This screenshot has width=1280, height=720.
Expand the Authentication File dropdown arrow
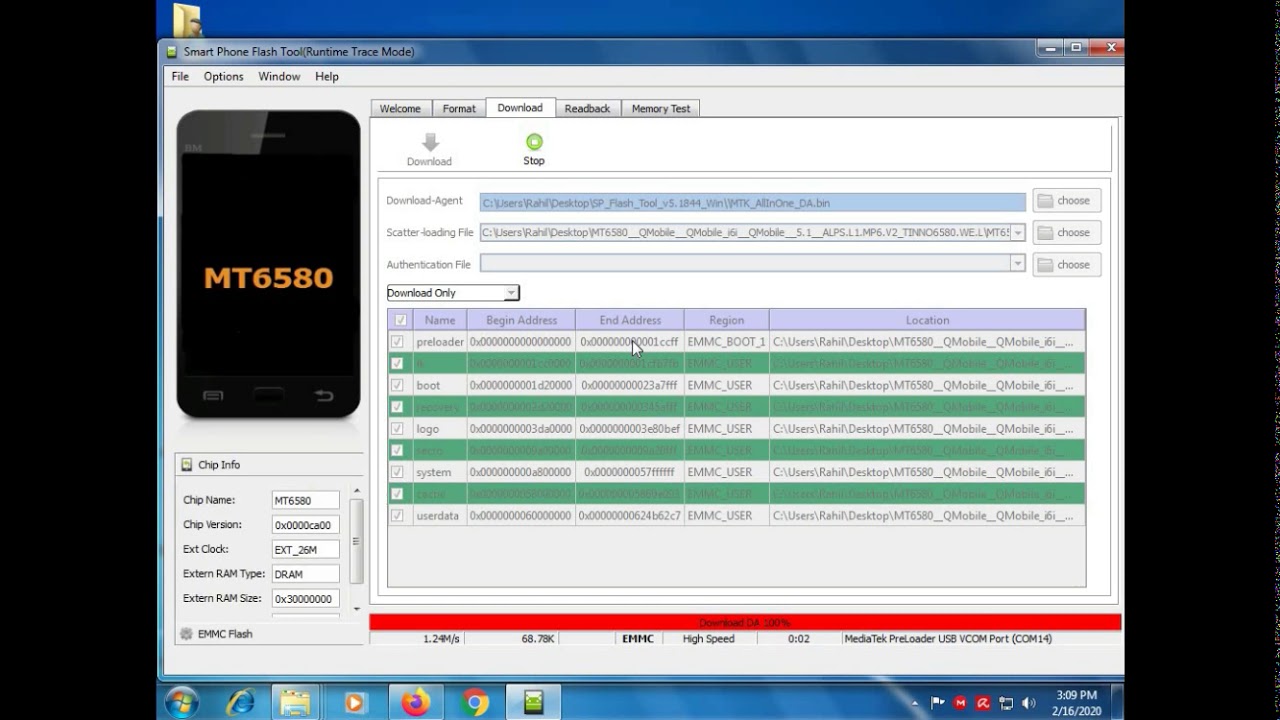1018,264
